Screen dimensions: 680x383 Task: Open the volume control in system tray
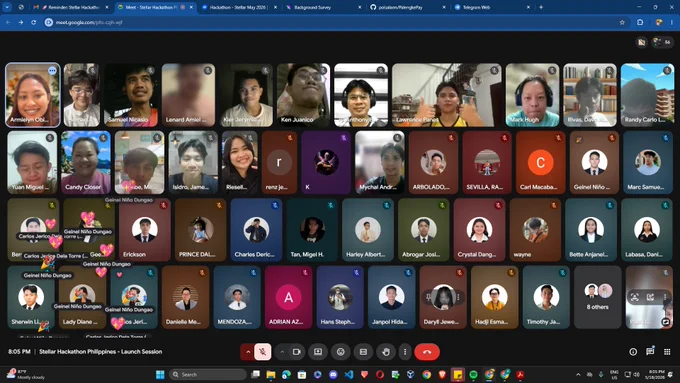coord(637,374)
